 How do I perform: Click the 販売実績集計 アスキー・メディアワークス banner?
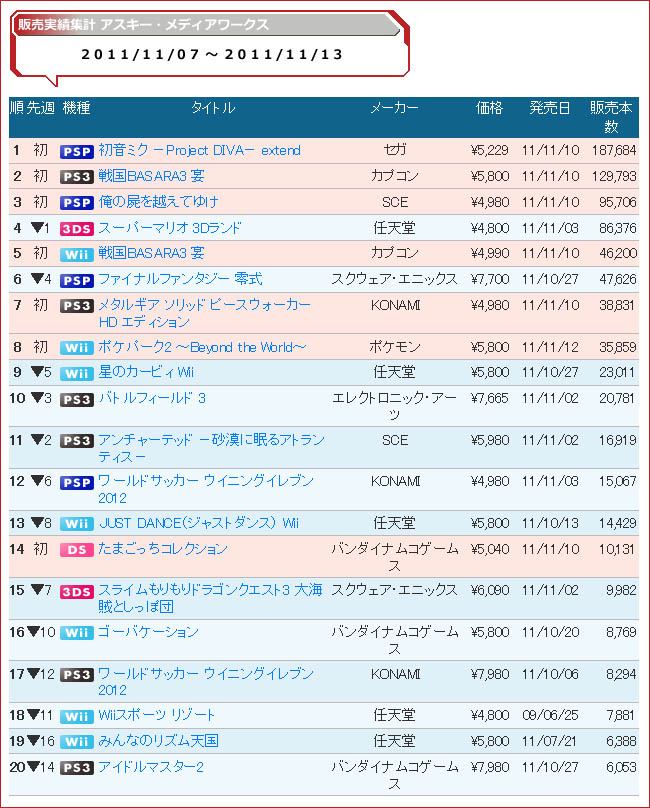206,25
